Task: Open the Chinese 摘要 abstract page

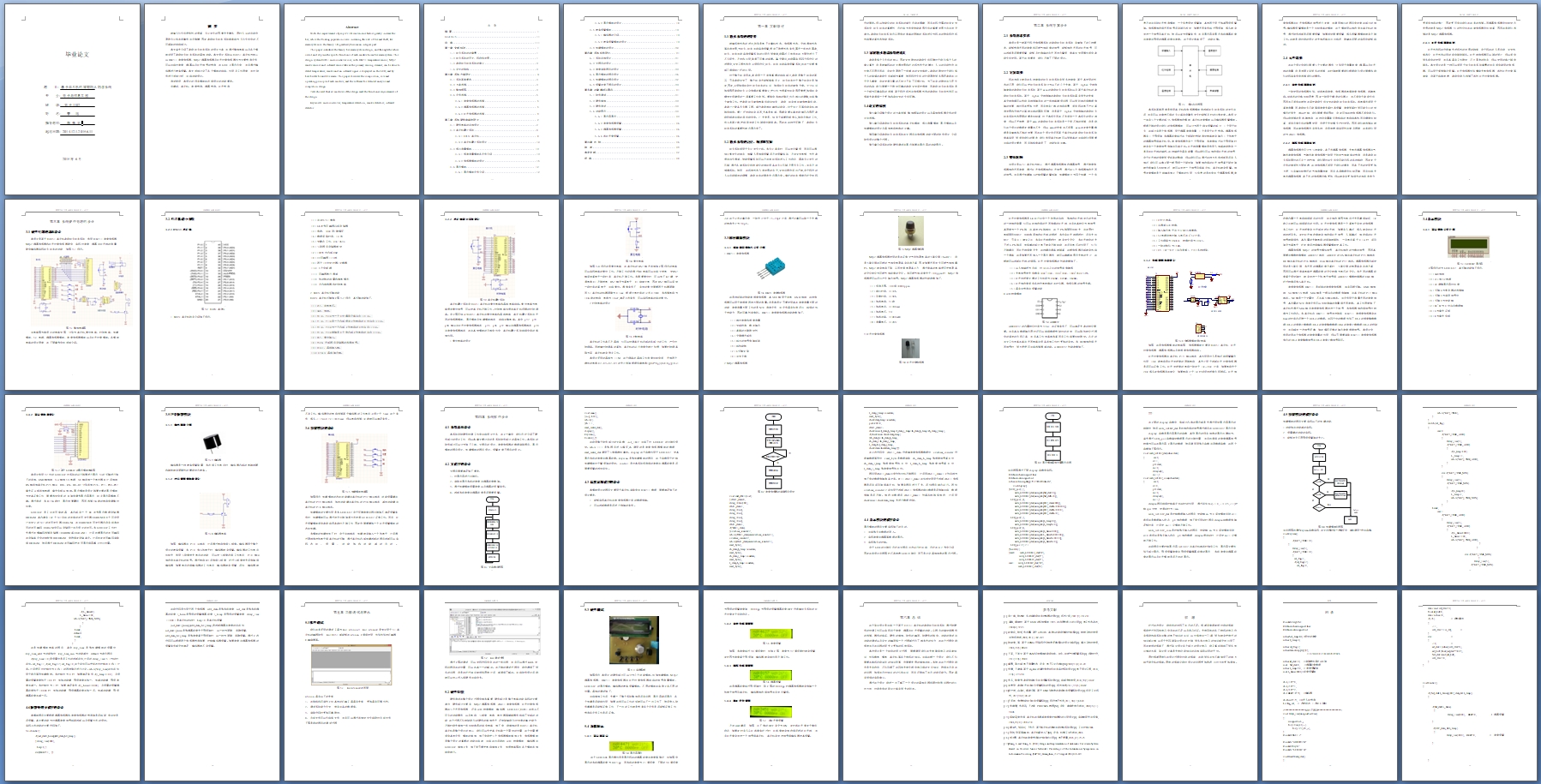Action: 212,99
